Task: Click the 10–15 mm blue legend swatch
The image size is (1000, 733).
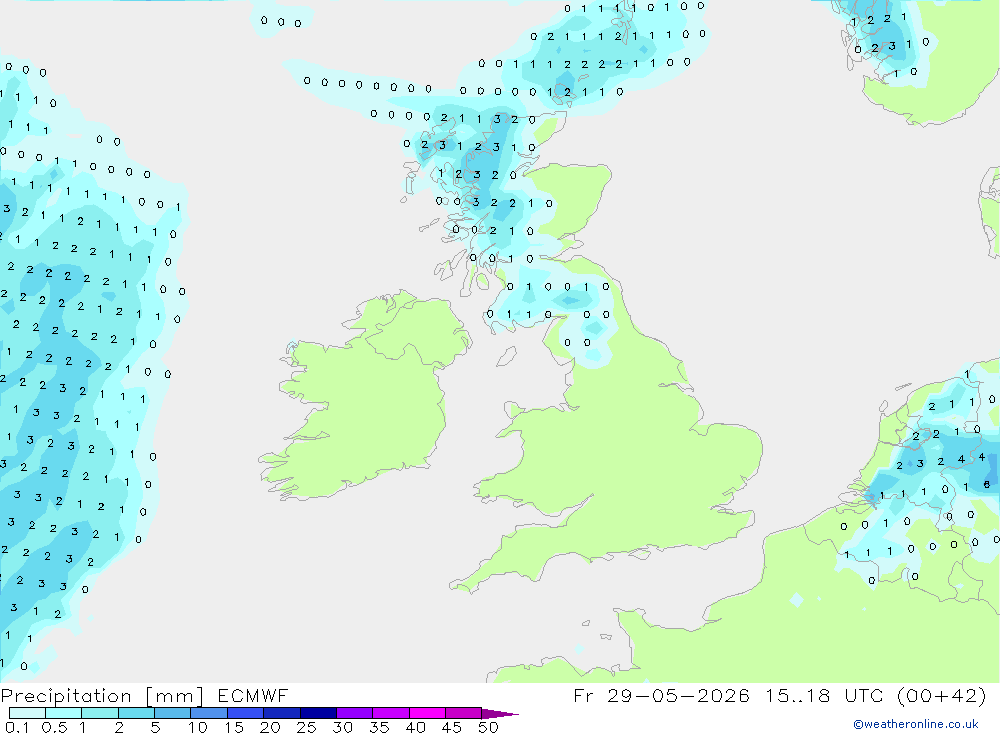Action: [209, 713]
